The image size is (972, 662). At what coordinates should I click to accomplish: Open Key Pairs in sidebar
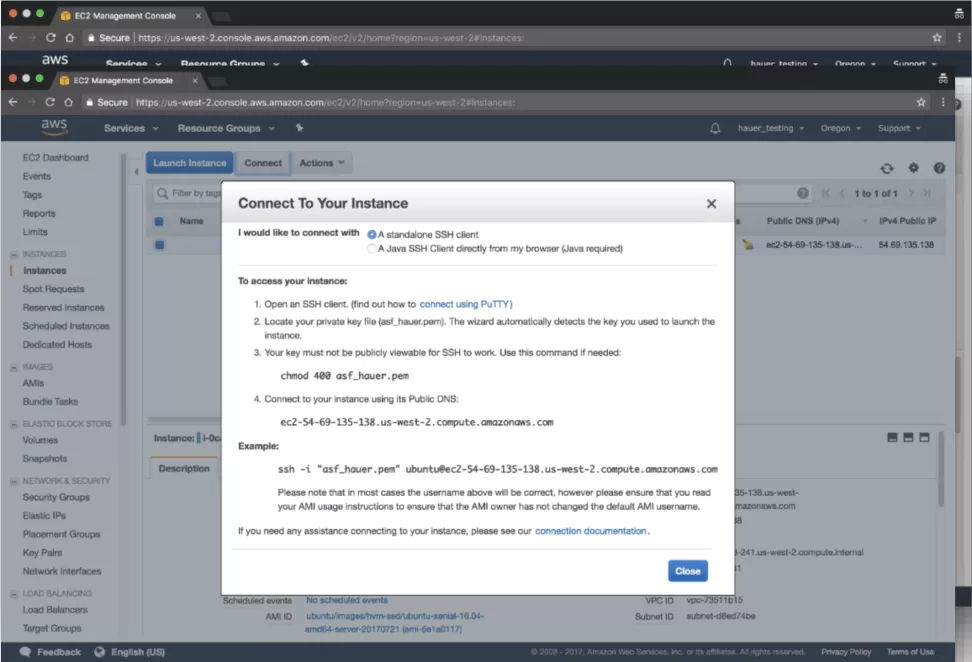(42, 553)
